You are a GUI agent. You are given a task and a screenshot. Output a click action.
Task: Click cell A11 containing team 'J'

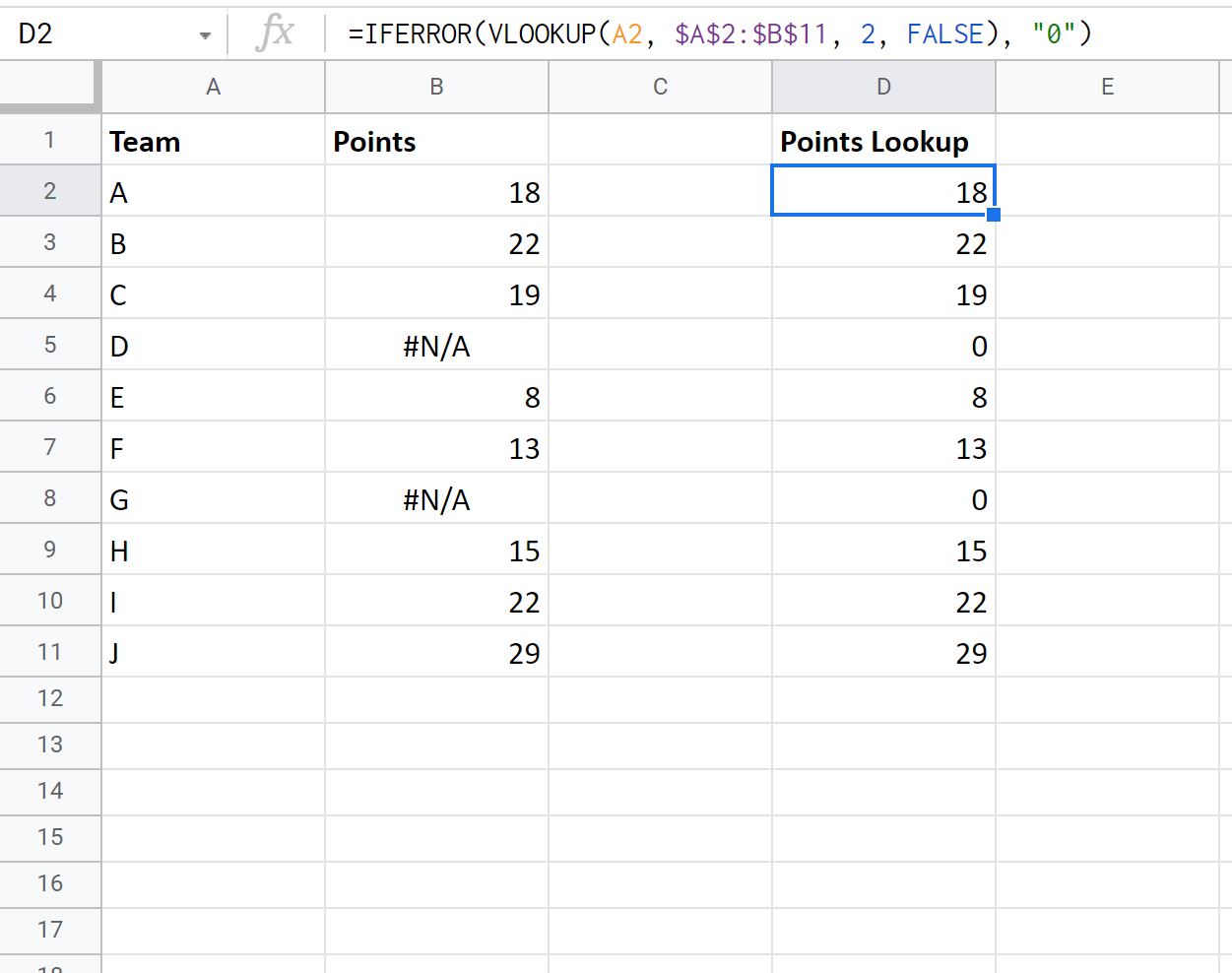(214, 652)
